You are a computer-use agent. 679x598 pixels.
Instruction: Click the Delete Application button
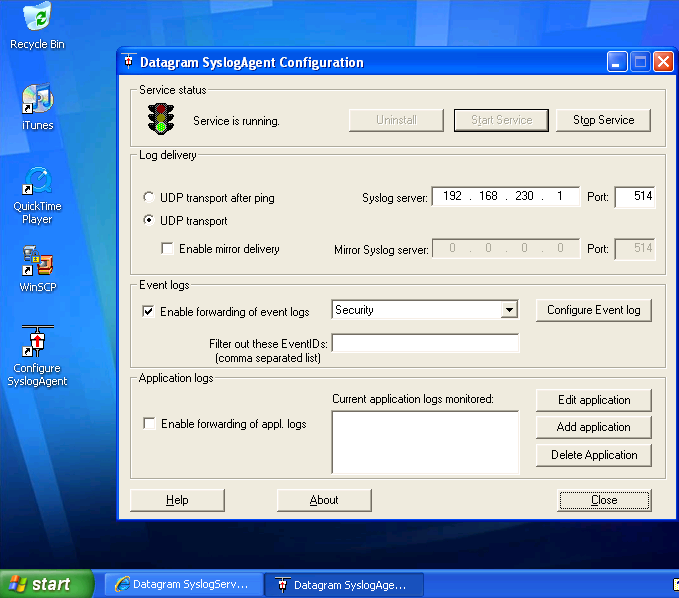[594, 455]
